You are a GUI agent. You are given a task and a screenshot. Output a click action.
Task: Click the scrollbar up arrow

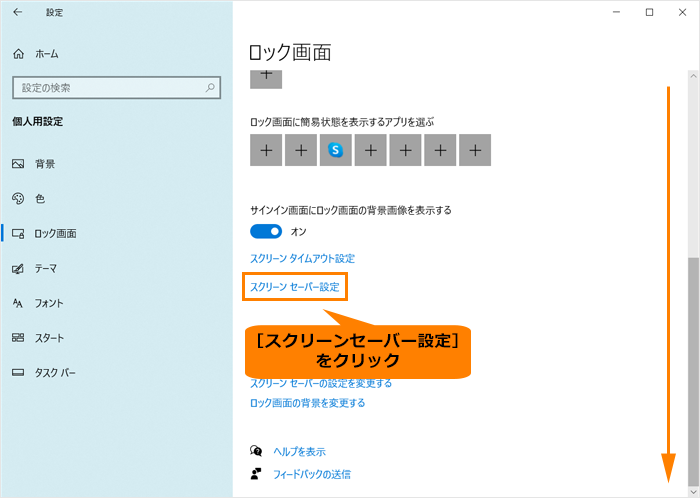(x=693, y=76)
